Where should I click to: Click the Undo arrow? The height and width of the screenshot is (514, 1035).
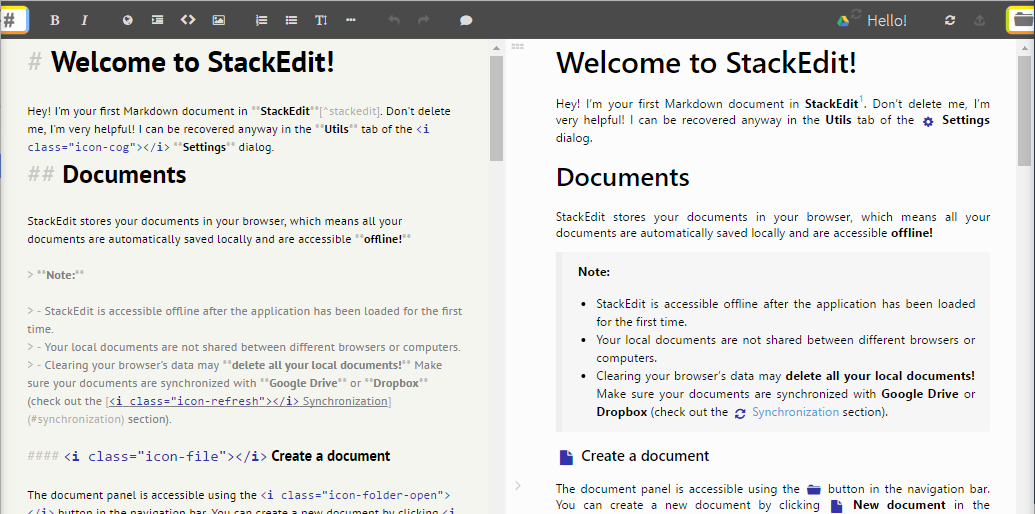394,20
